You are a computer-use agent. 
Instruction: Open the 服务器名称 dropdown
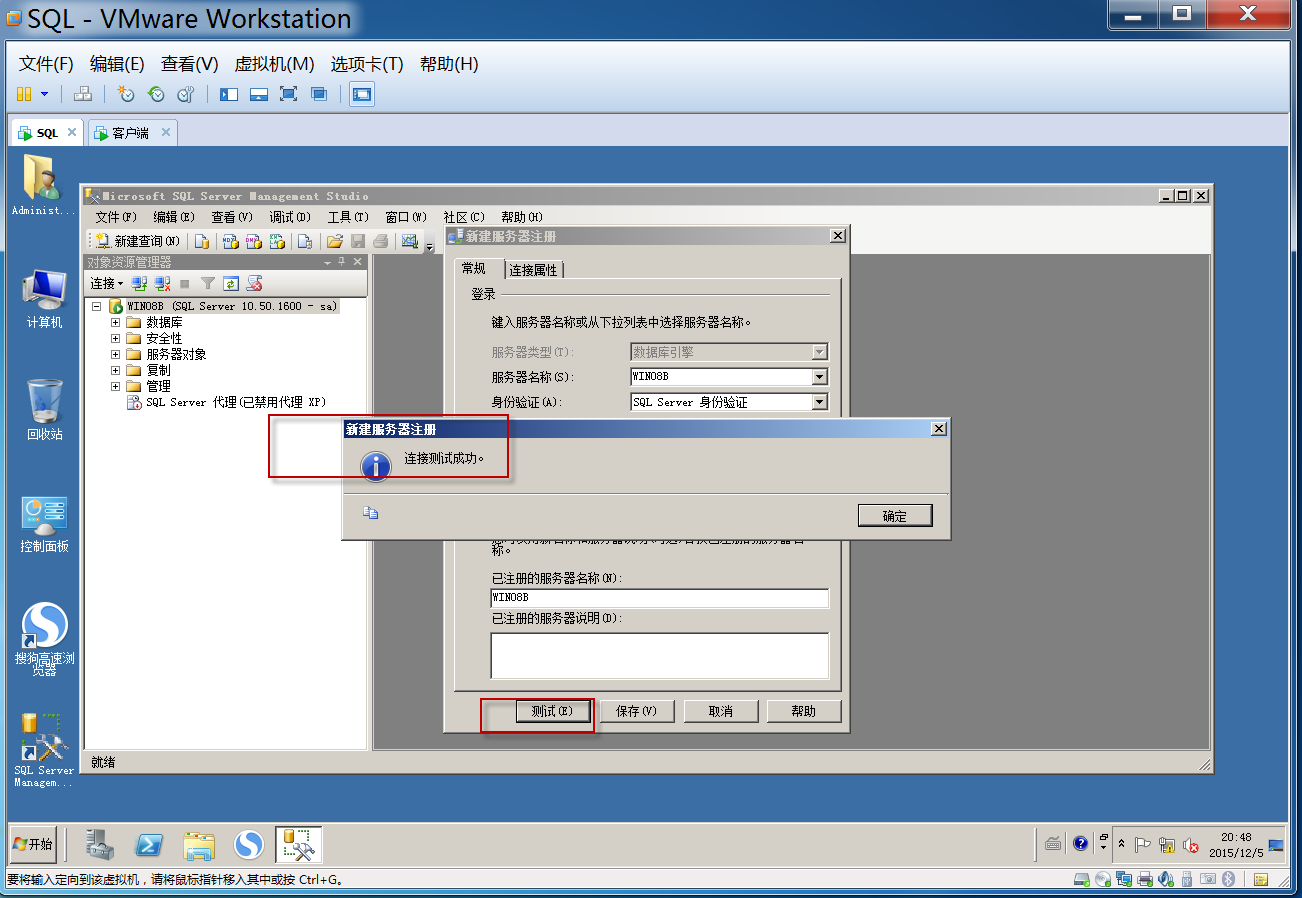click(x=820, y=377)
